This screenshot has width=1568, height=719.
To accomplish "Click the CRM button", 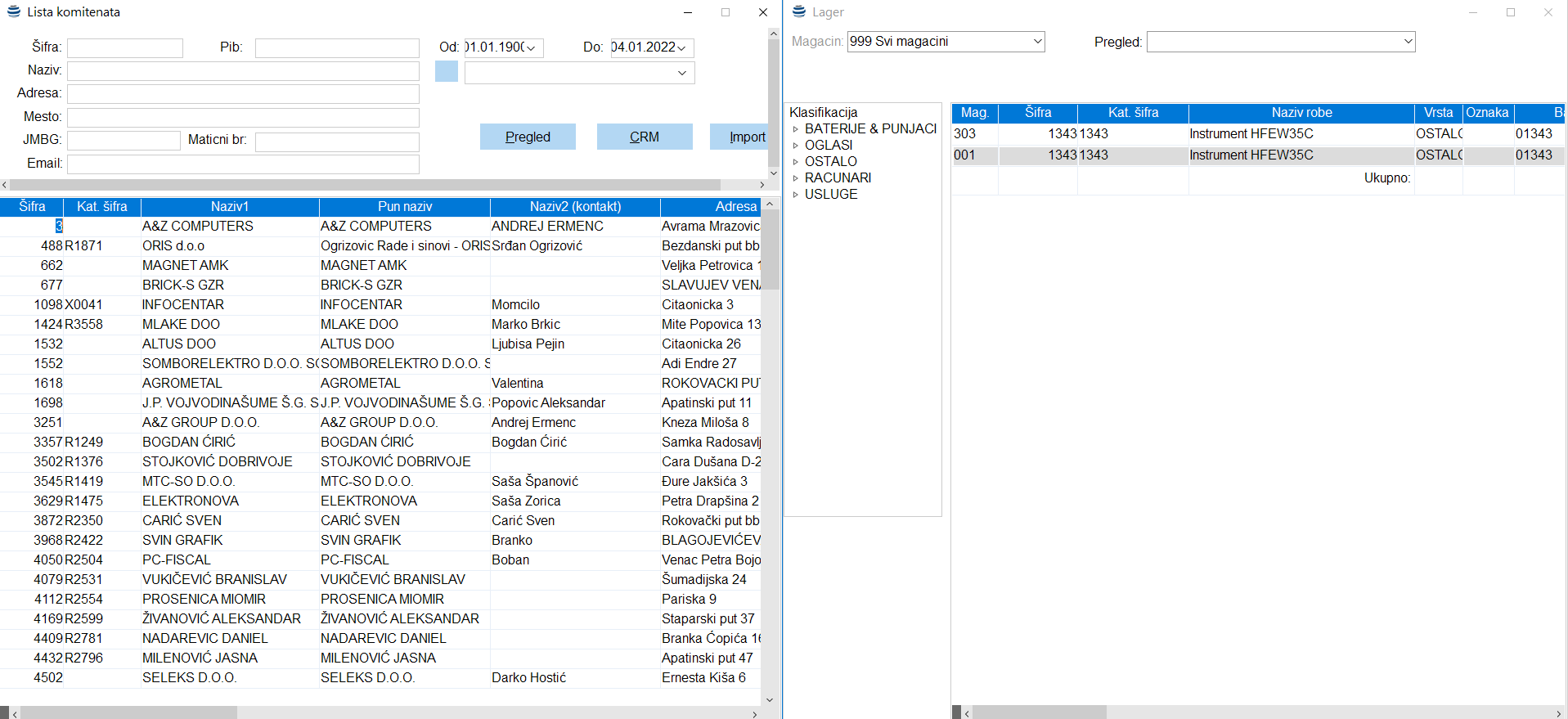I will tap(644, 137).
